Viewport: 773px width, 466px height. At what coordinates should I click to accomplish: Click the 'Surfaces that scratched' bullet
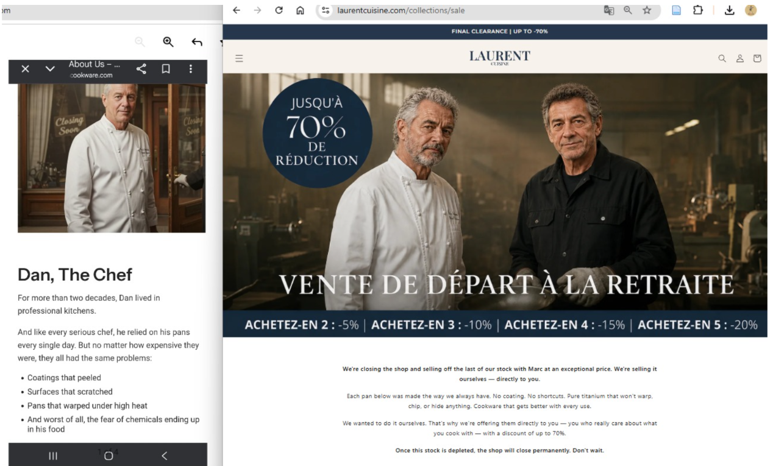click(x=70, y=392)
